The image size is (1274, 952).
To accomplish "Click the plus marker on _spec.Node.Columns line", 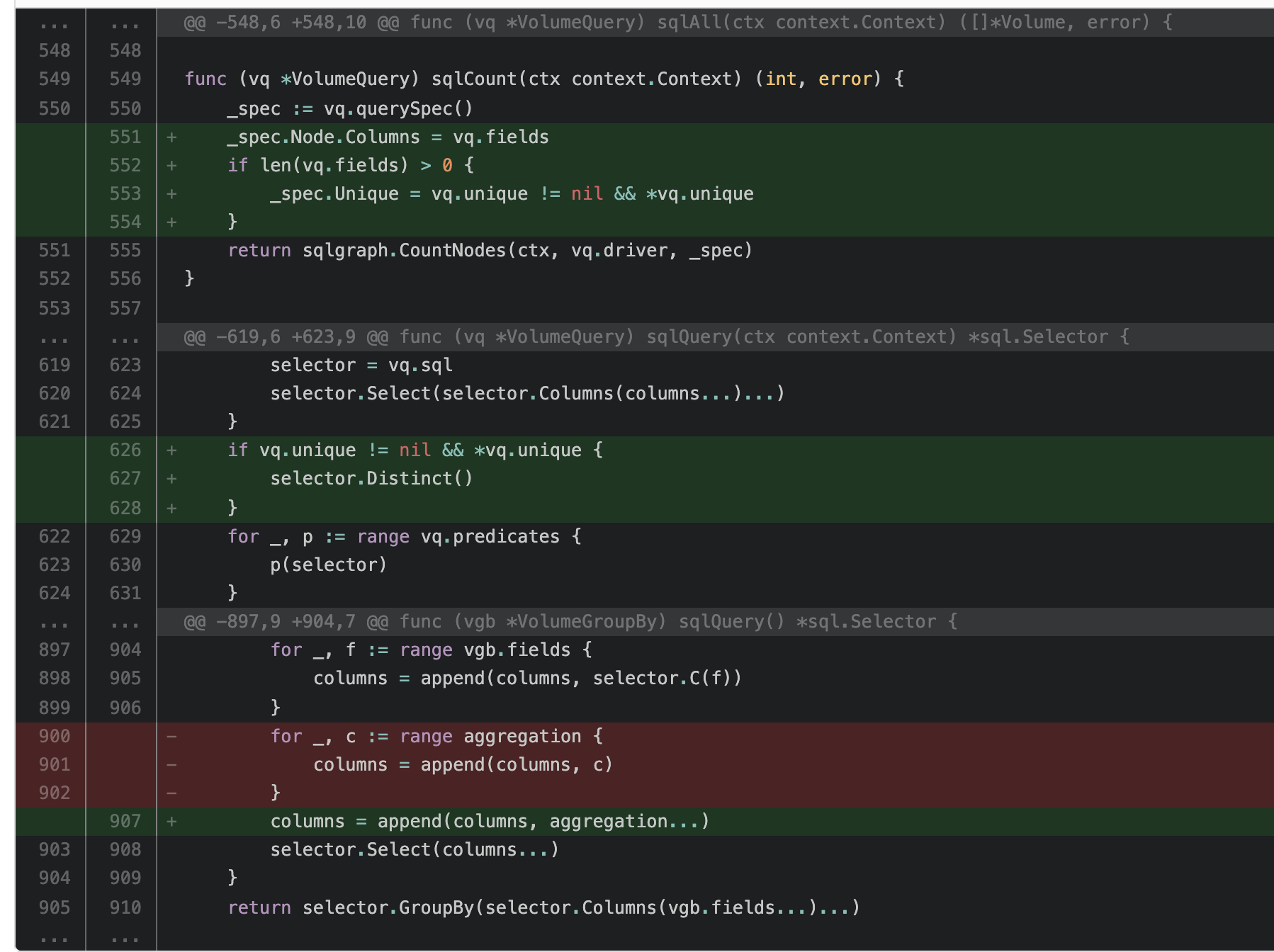I will 170,136.
